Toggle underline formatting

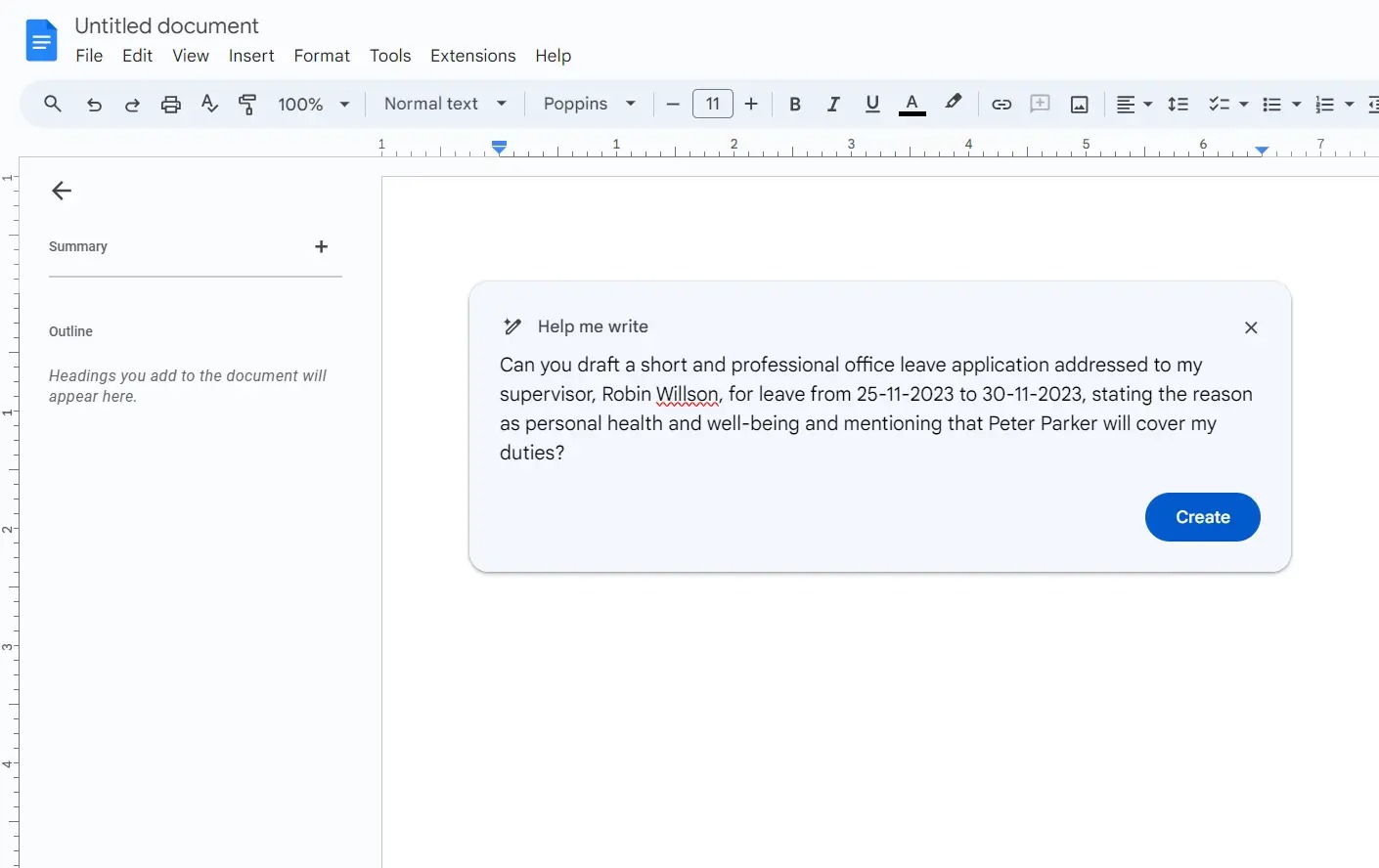tap(872, 105)
